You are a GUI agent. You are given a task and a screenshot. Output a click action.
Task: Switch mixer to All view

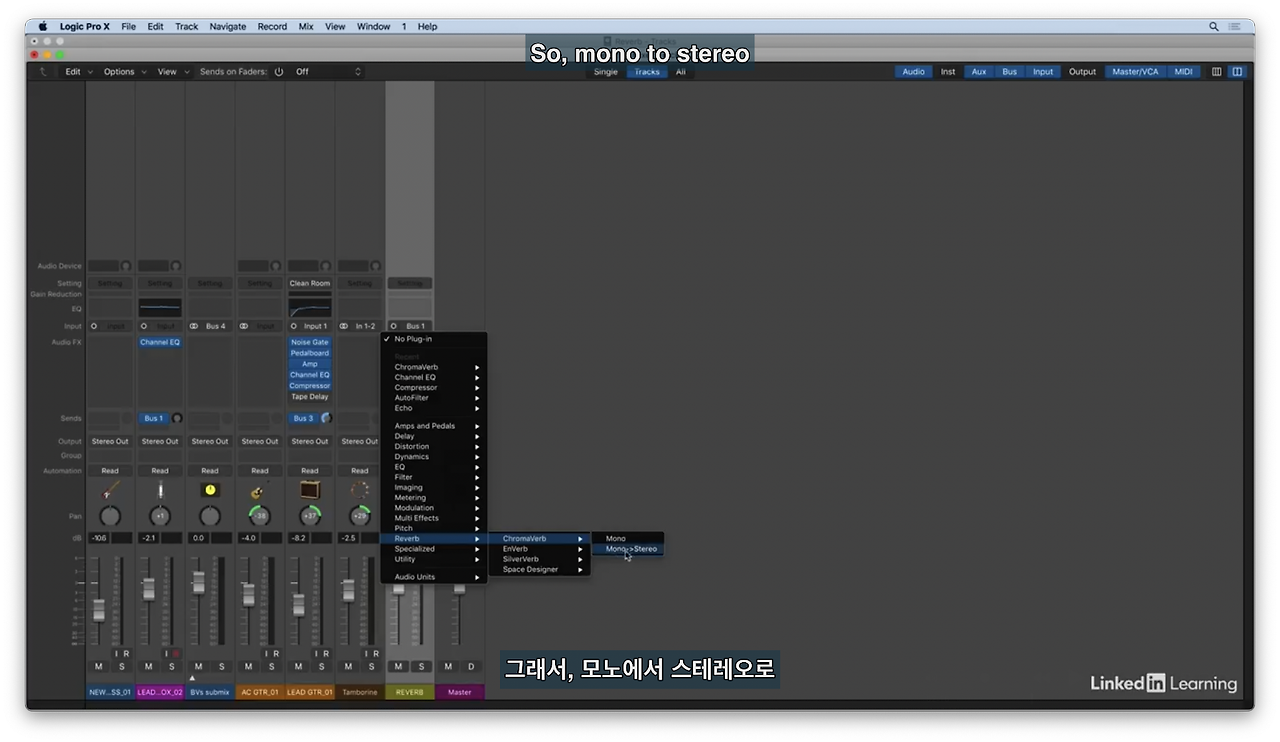(x=681, y=72)
